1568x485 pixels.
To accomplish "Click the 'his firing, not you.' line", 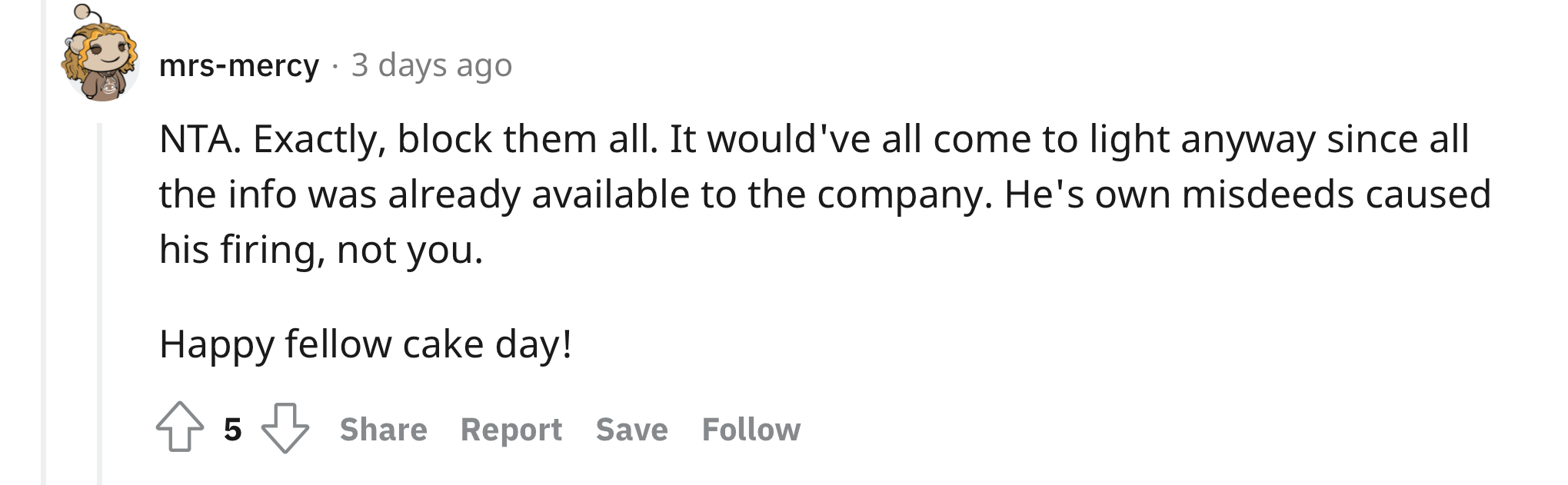I will click(x=321, y=249).
